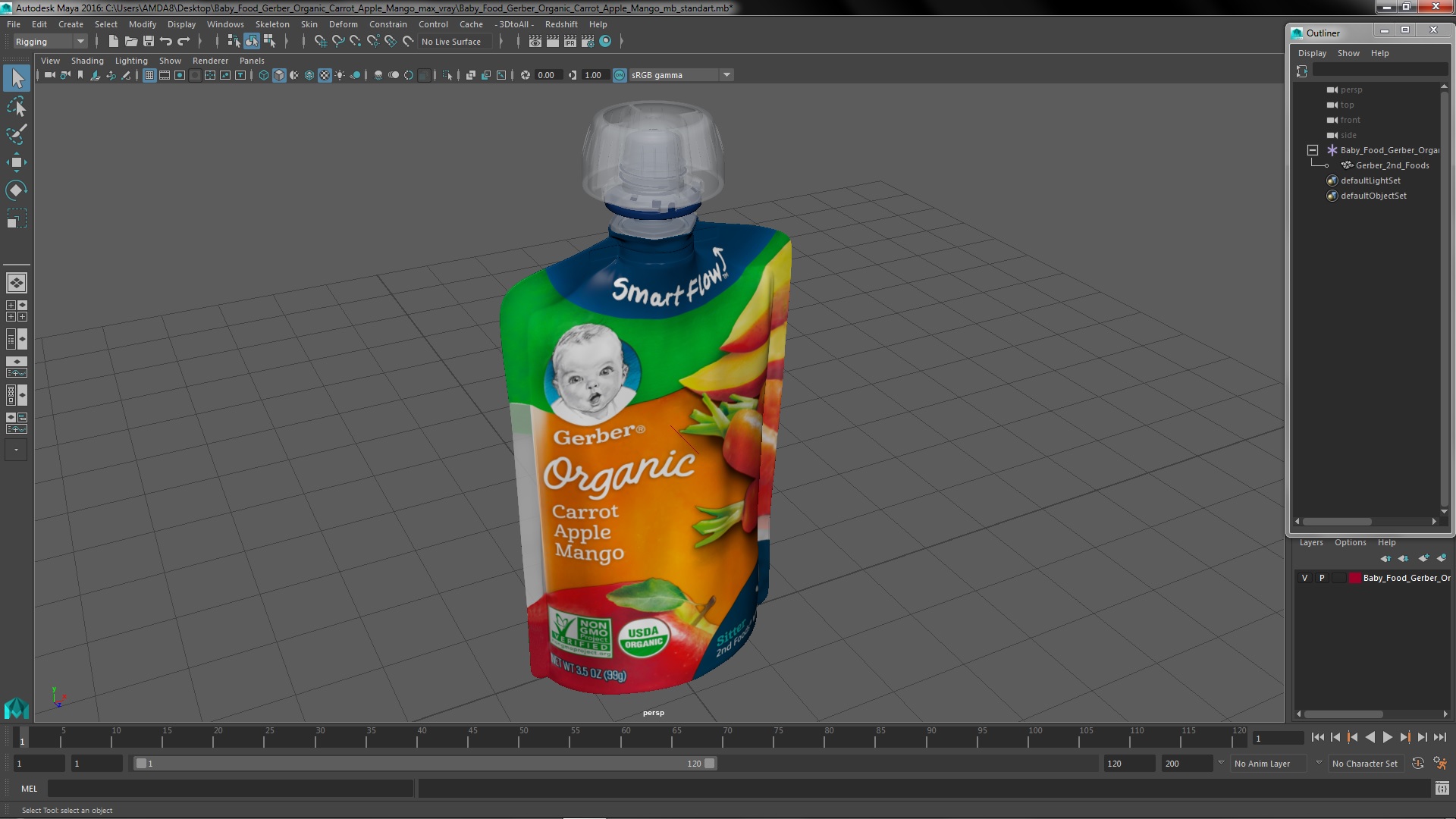Select by object type mode icon

[251, 42]
